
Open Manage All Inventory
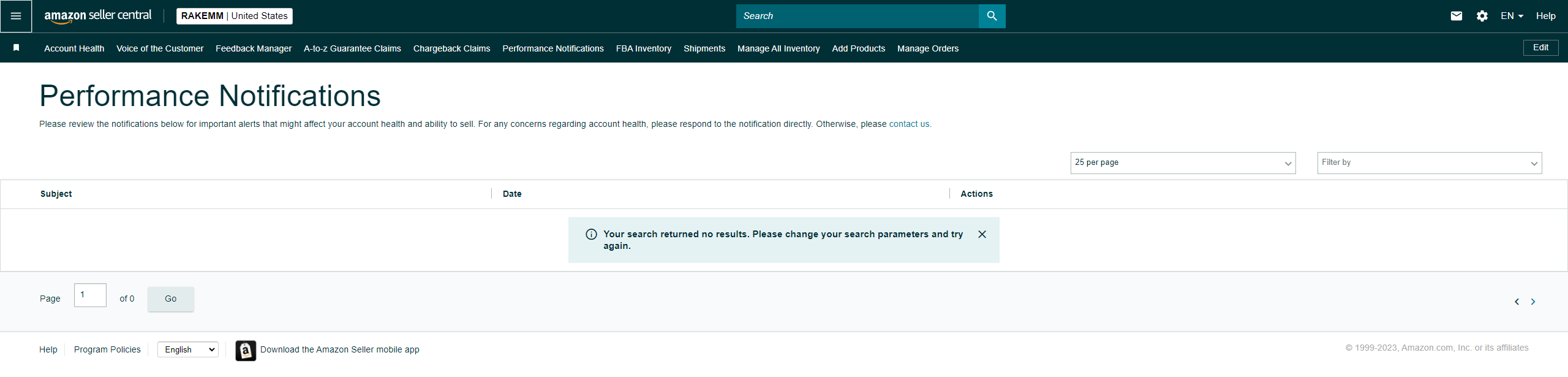click(778, 48)
